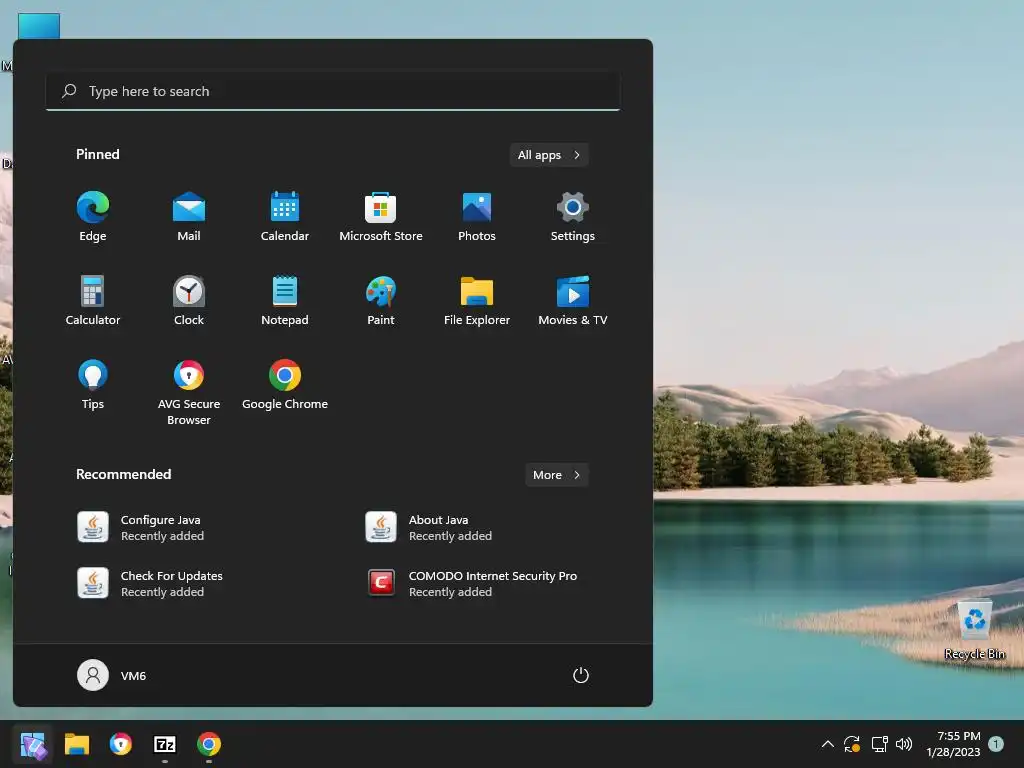This screenshot has width=1024, height=768.
Task: Open the clock showing 7:55 PM
Action: [953, 744]
